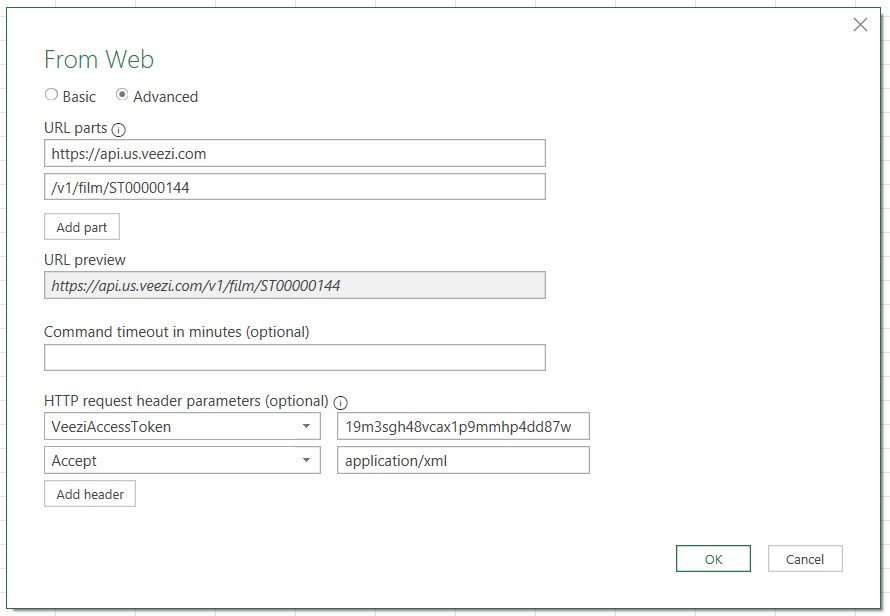This screenshot has width=890, height=616.
Task: Select the Basic radio button
Action: 51,94
